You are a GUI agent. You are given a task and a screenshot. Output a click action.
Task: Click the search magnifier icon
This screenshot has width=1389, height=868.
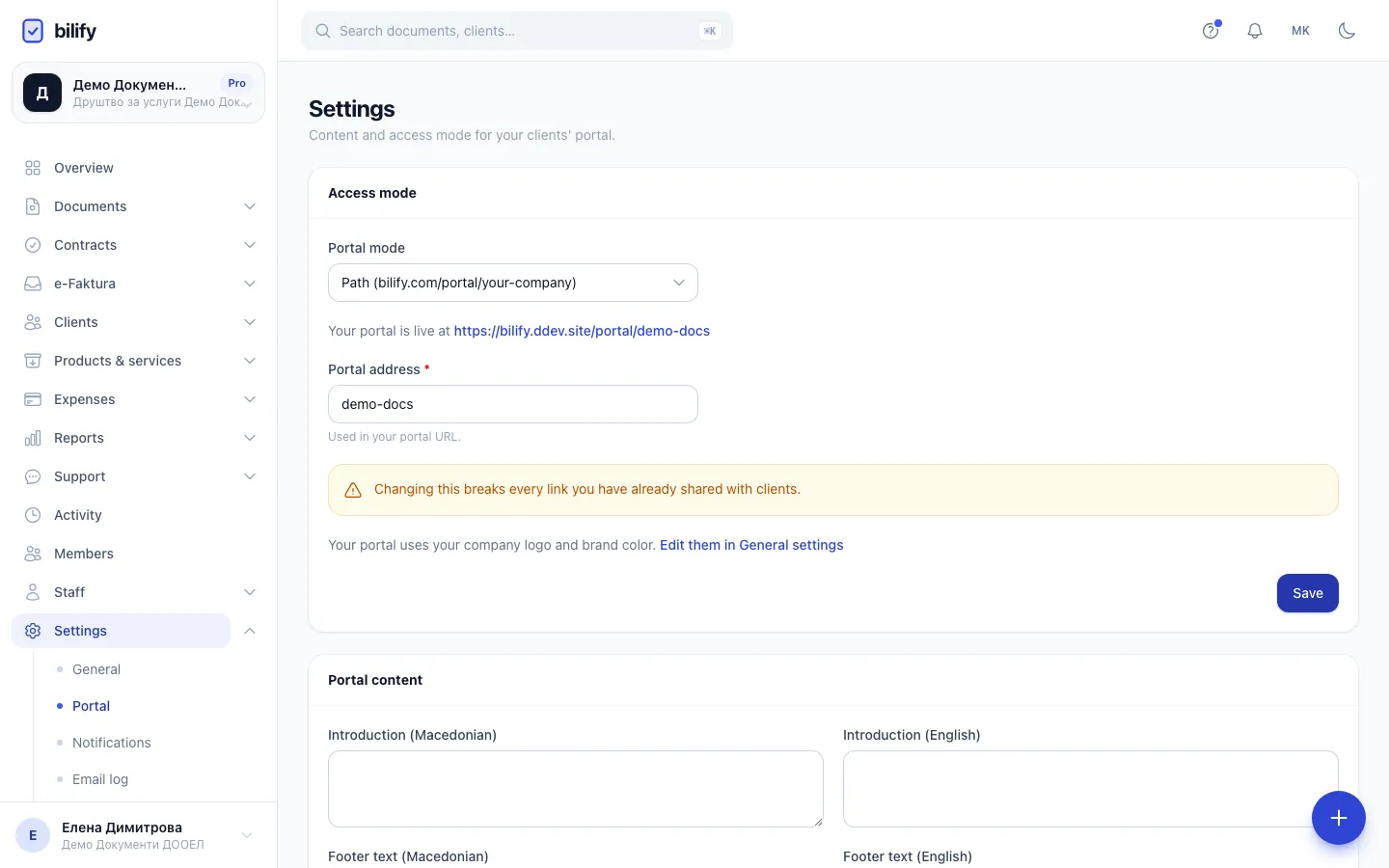tap(323, 31)
